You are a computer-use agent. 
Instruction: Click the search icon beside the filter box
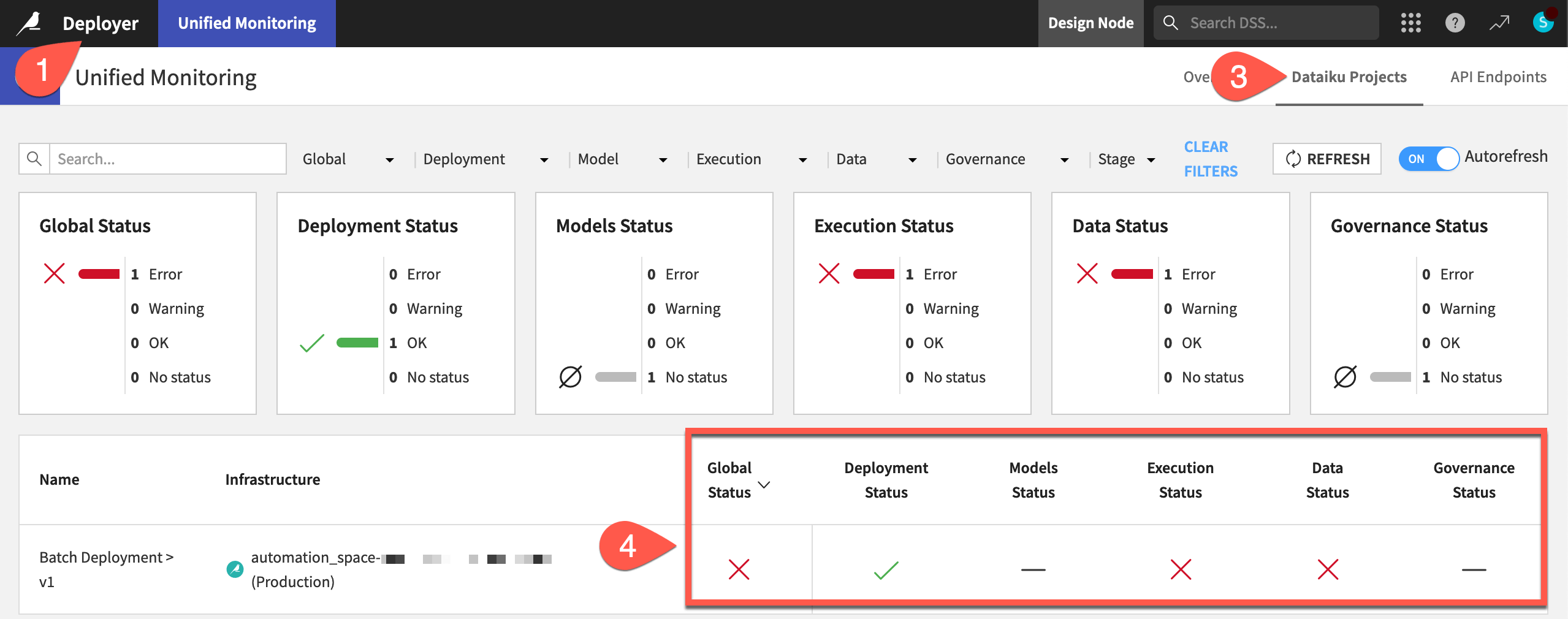coord(34,159)
